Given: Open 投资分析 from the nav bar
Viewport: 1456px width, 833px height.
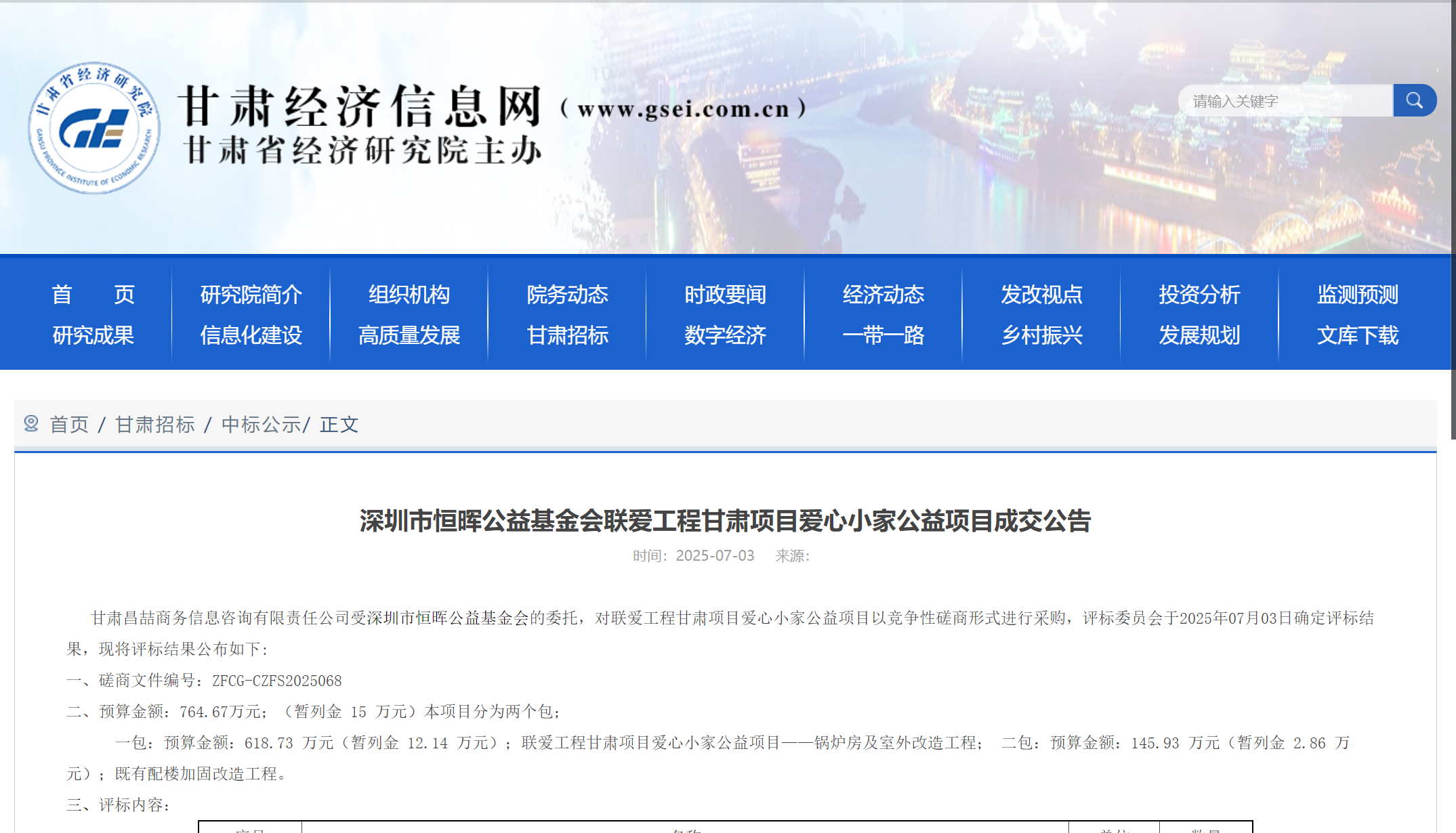Looking at the screenshot, I should point(1200,295).
